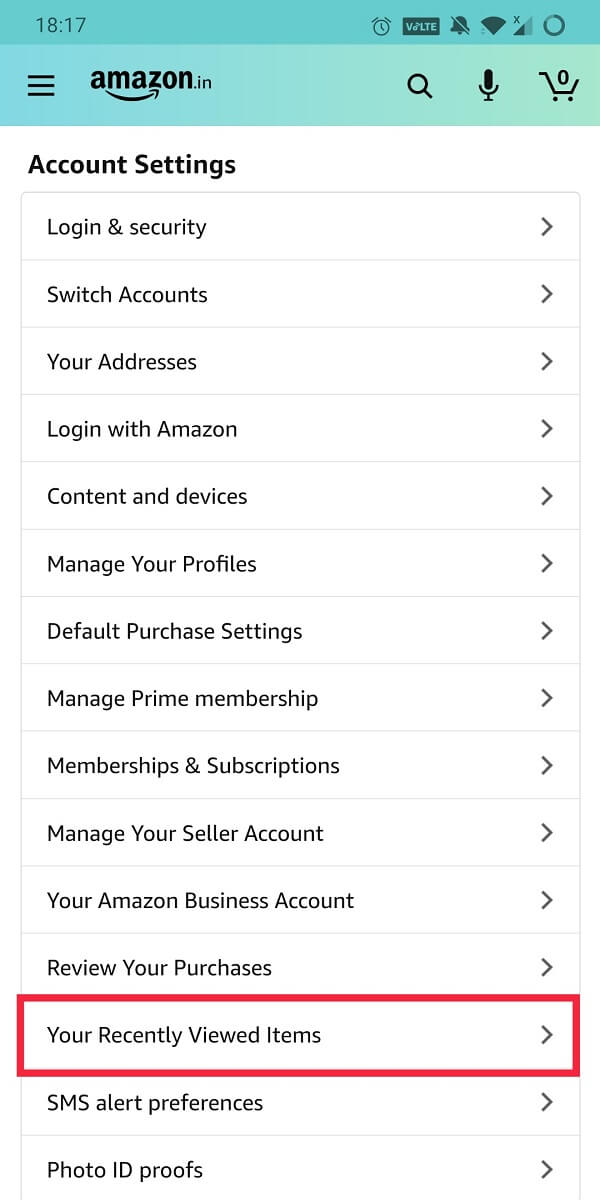
Task: Select Content and devices
Action: click(x=146, y=496)
